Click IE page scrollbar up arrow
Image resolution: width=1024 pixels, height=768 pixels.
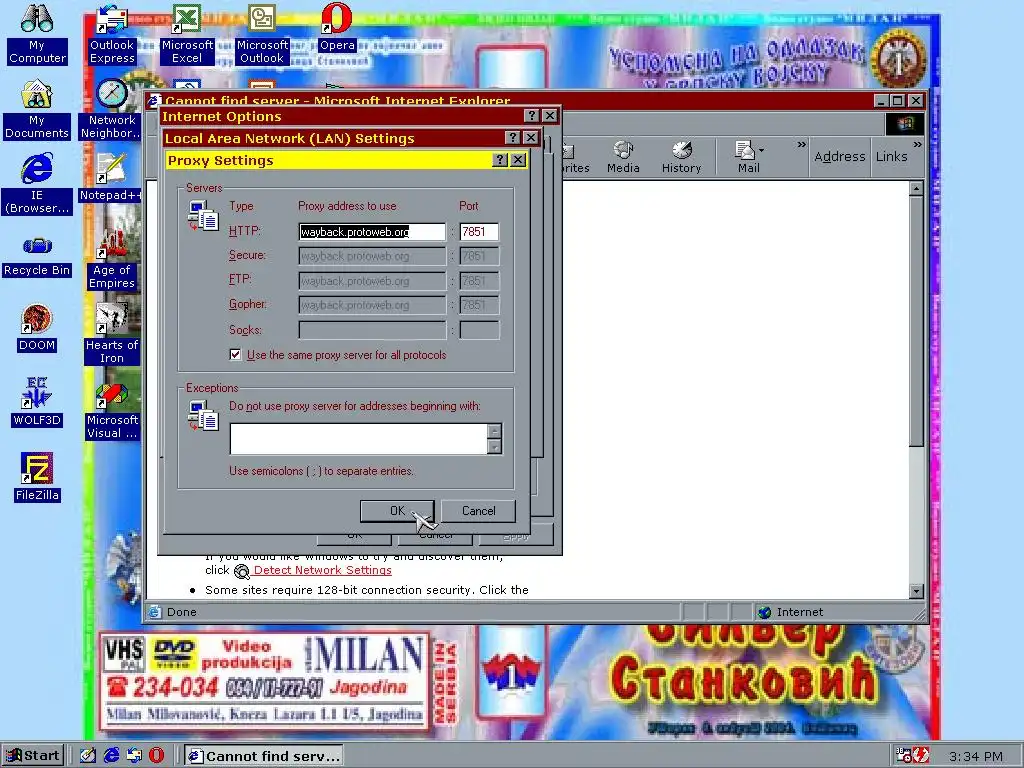[916, 189]
